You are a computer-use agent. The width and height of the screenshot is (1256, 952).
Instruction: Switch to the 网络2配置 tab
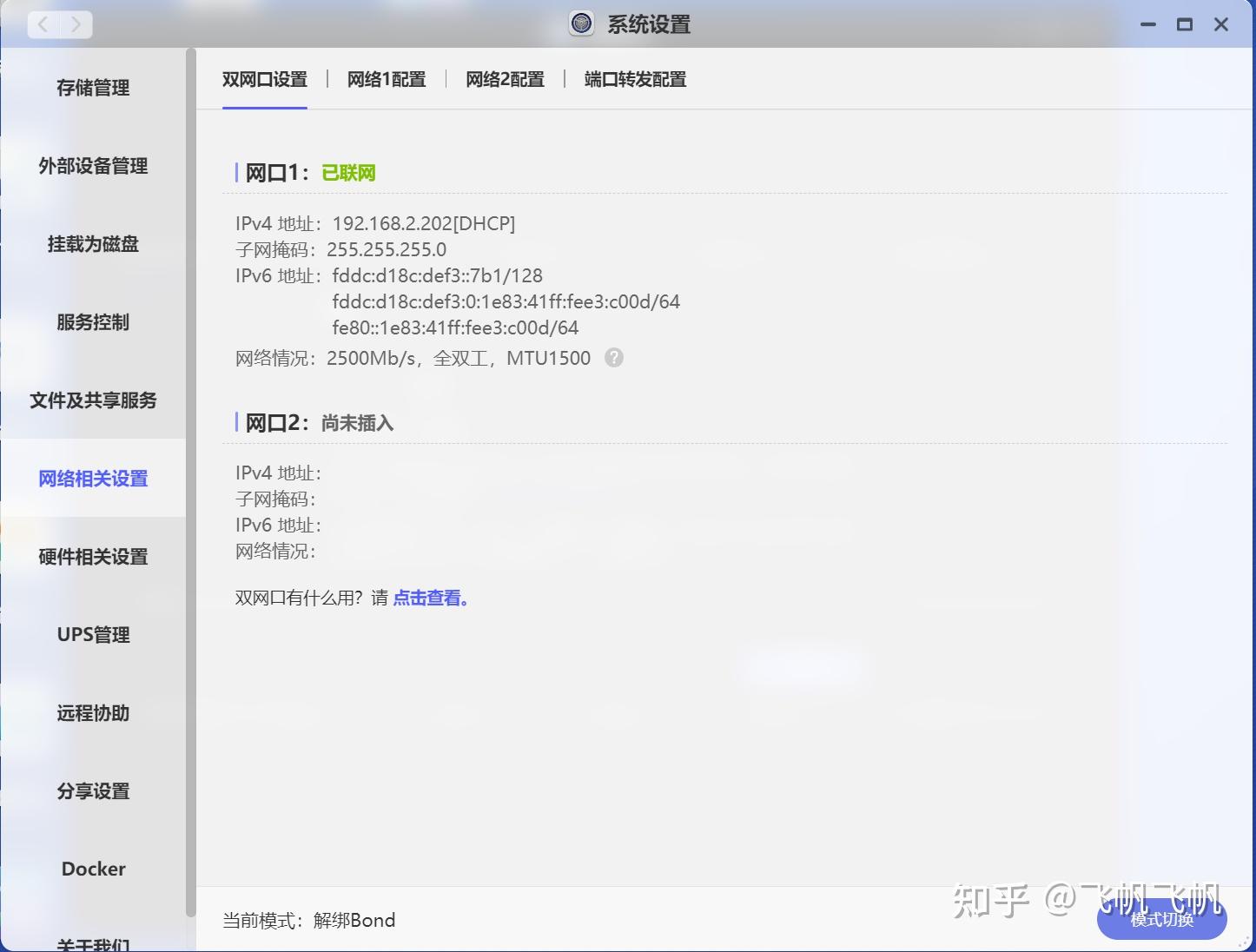pyautogui.click(x=505, y=79)
